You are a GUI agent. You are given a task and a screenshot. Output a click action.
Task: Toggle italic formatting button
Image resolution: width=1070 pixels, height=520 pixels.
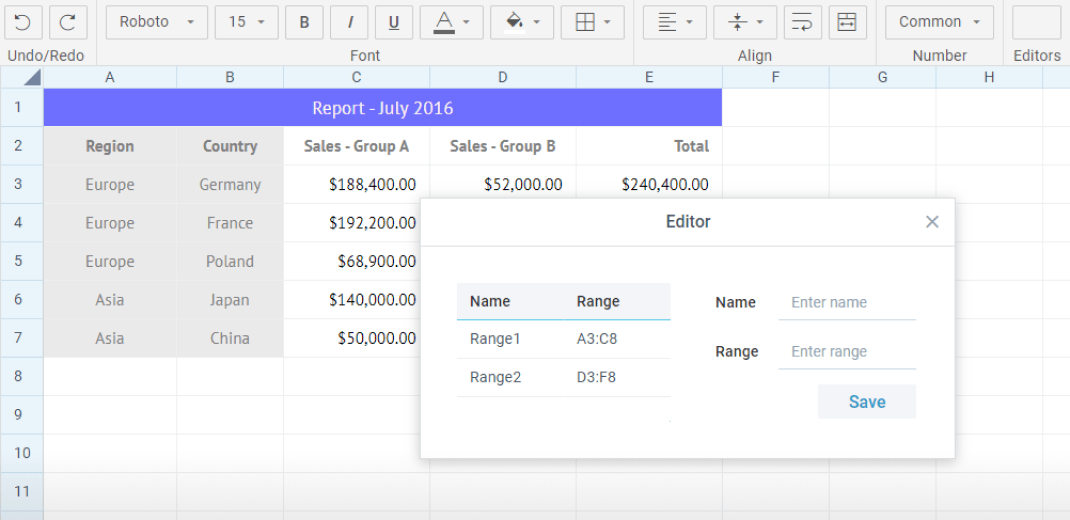[349, 23]
